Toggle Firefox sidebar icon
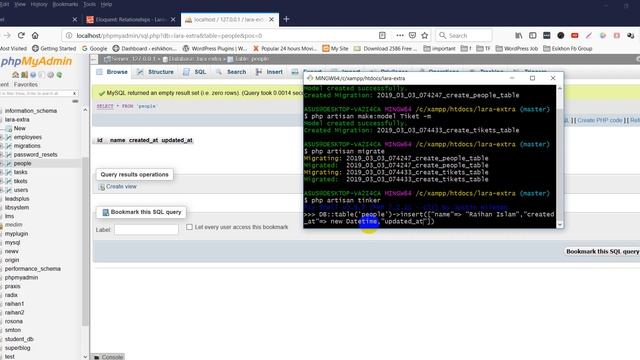This screenshot has height=360, width=640. [x=533, y=36]
